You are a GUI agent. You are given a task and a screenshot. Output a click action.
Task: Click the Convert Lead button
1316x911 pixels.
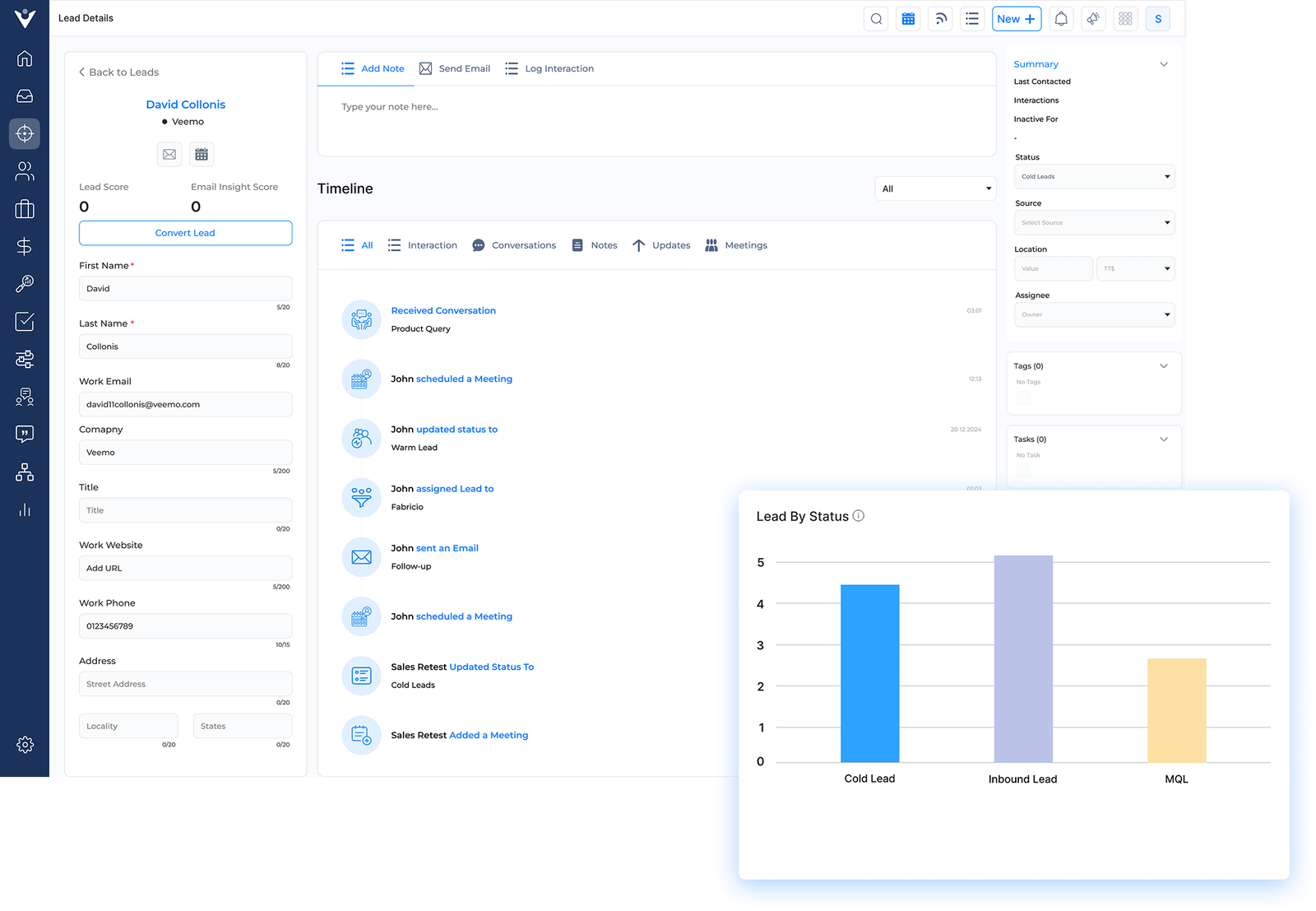pos(185,233)
